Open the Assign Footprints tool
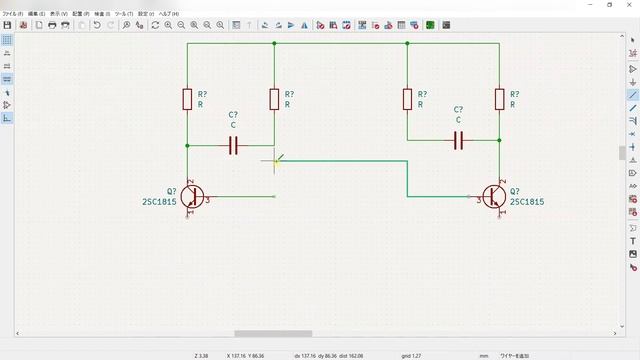Viewport: 640px width, 360px height. pos(389,25)
